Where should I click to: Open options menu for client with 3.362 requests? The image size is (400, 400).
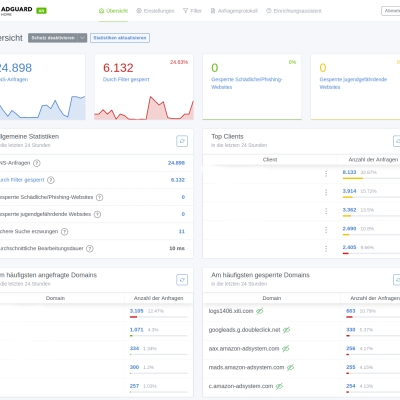(x=326, y=211)
